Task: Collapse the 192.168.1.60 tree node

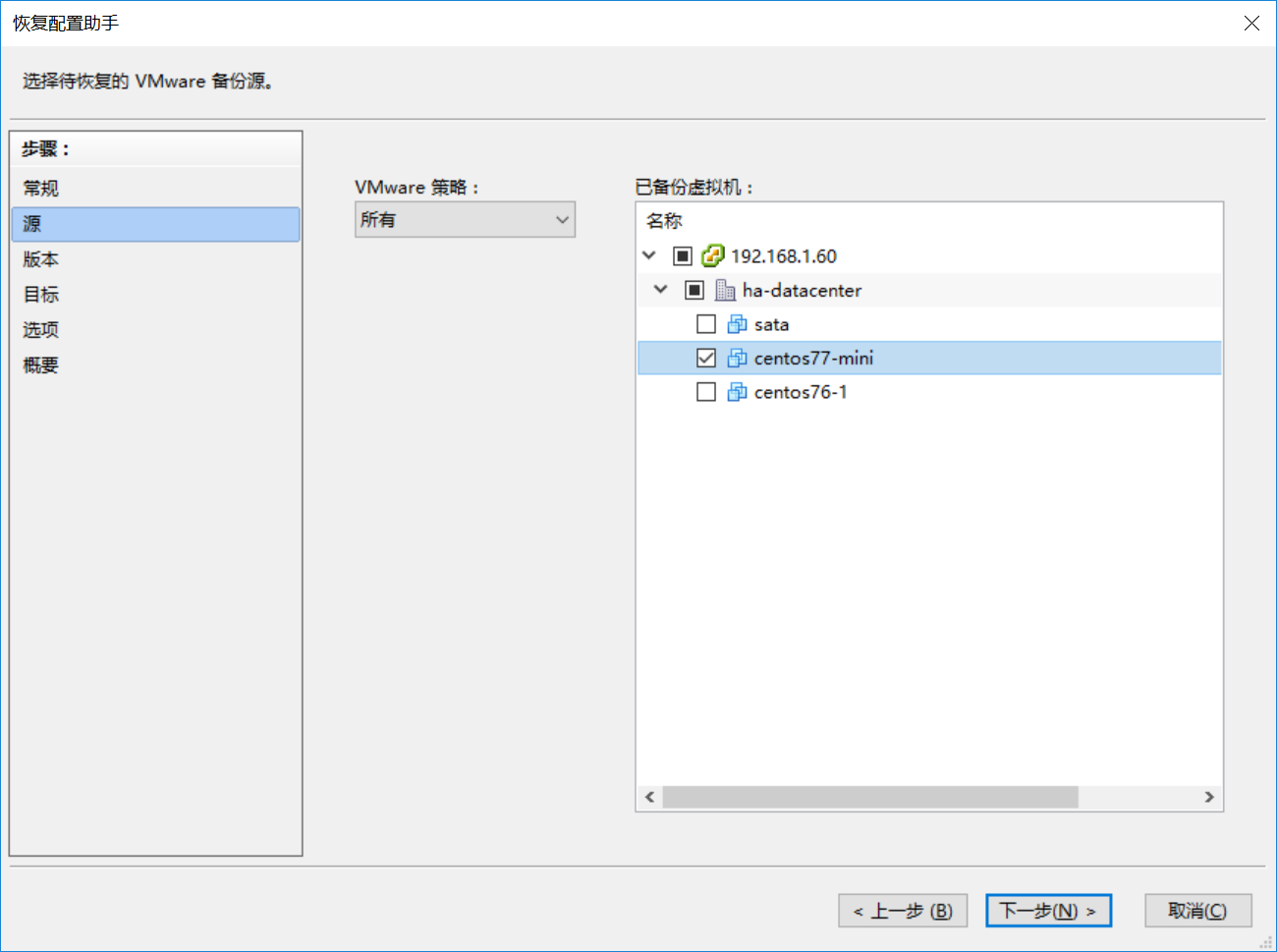Action: pos(649,255)
